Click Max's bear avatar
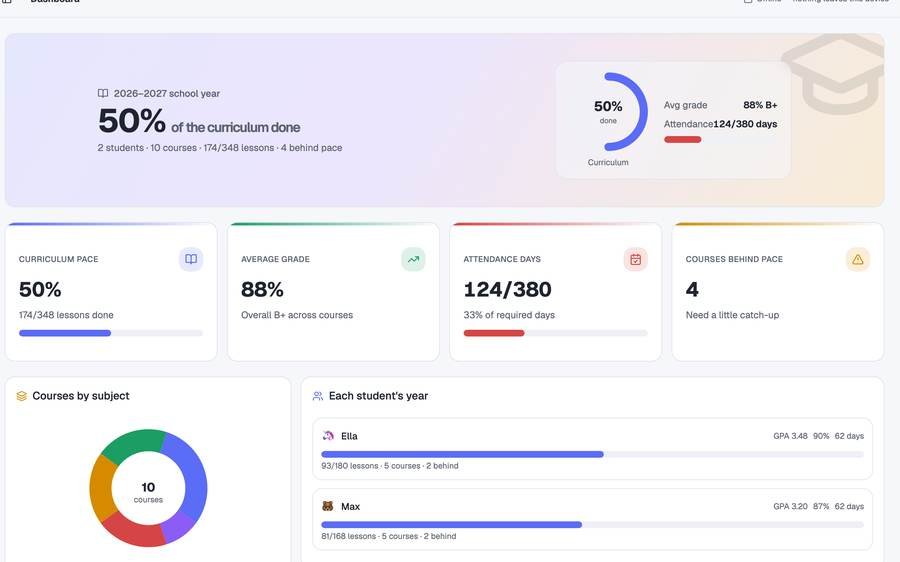The height and width of the screenshot is (562, 900). pos(328,506)
